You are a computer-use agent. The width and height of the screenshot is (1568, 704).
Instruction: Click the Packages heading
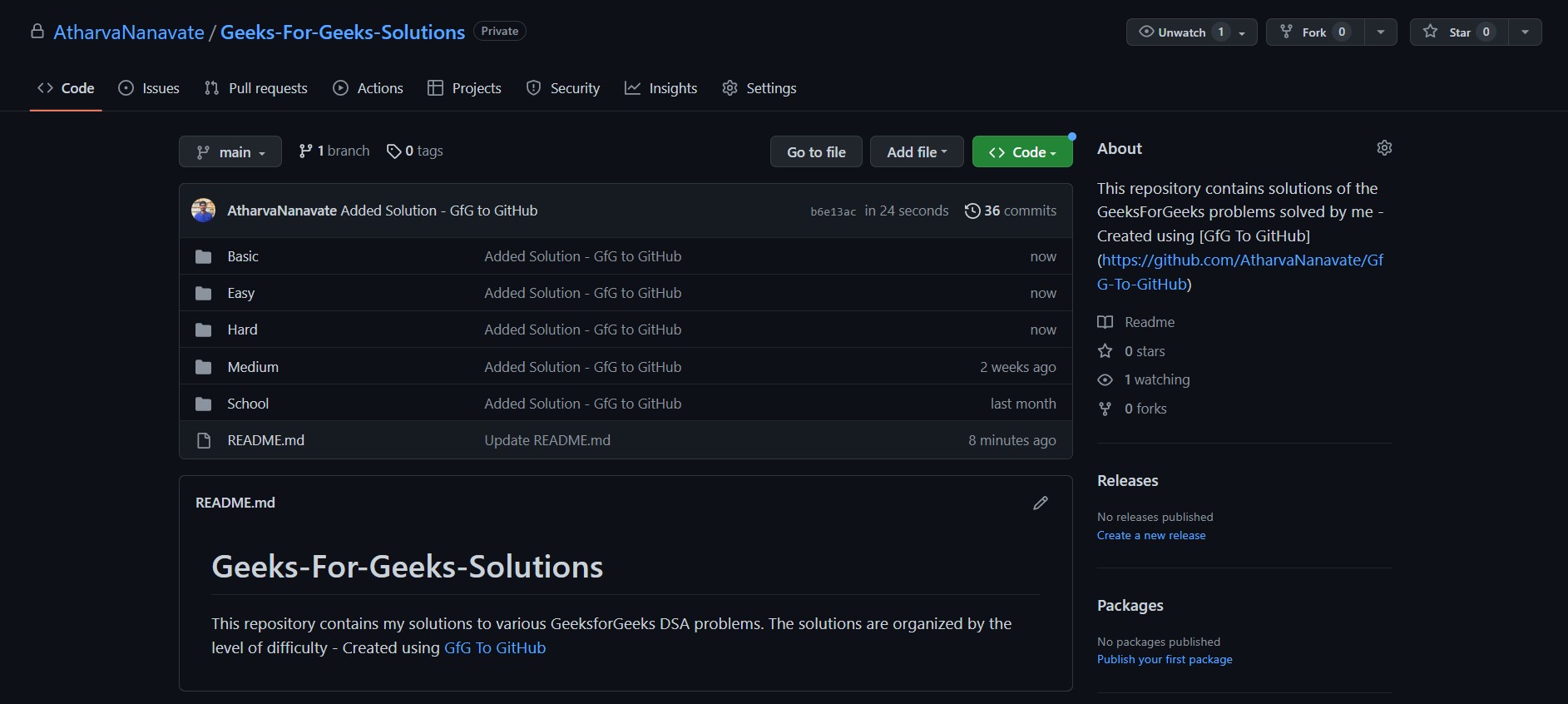click(1130, 606)
